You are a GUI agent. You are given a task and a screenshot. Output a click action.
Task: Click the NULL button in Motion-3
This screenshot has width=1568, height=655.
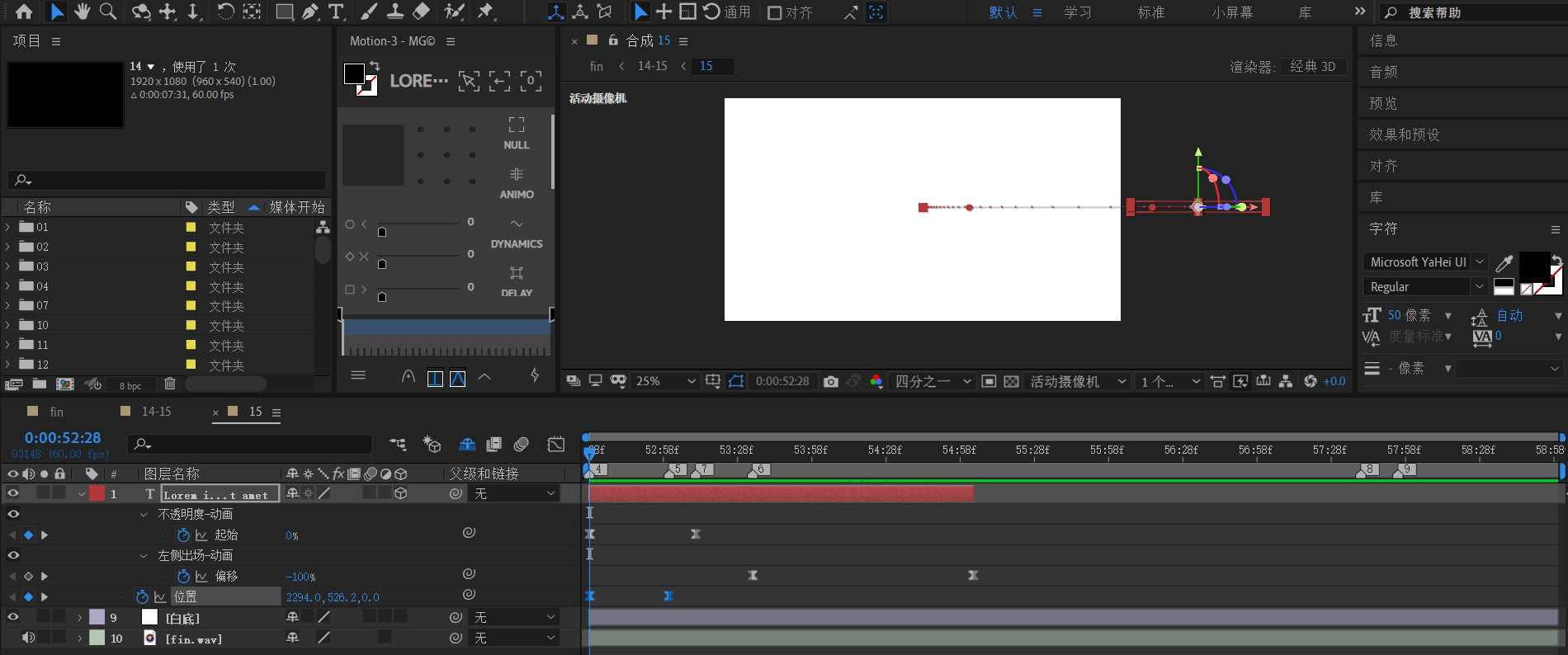click(x=517, y=134)
